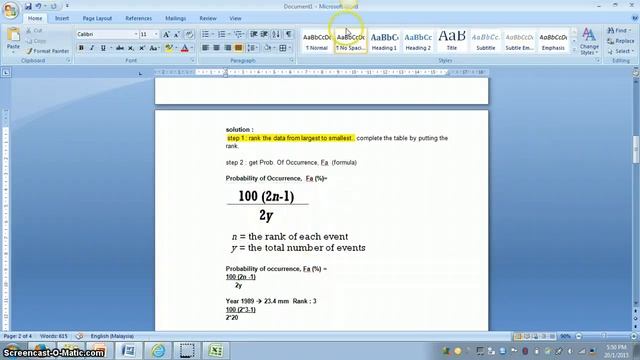
Task: Open the line spacing menu
Action: [x=252, y=48]
